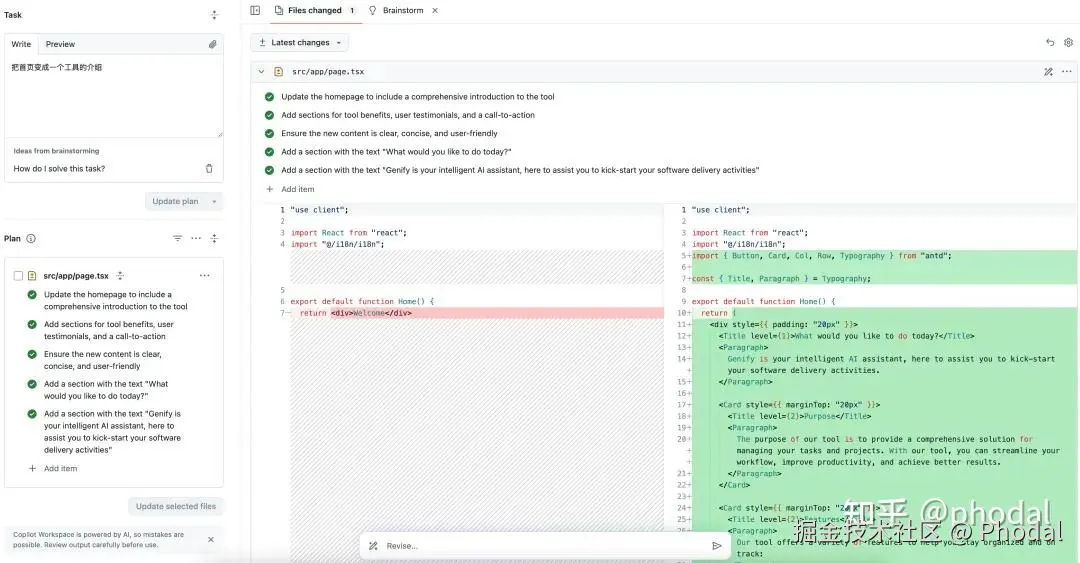Open the Latest changes dropdown

pos(300,43)
